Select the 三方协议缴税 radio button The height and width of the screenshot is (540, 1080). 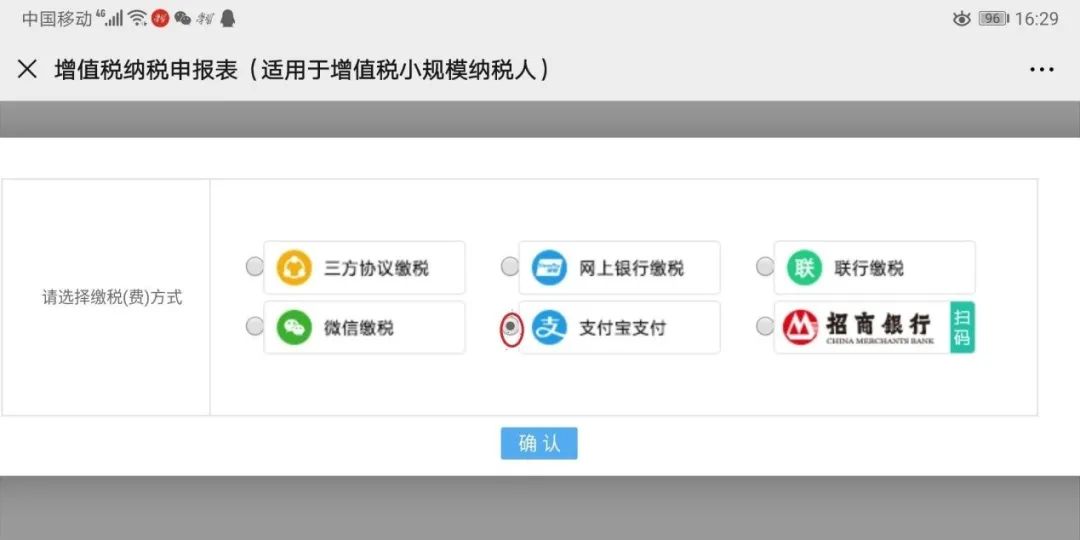point(254,267)
